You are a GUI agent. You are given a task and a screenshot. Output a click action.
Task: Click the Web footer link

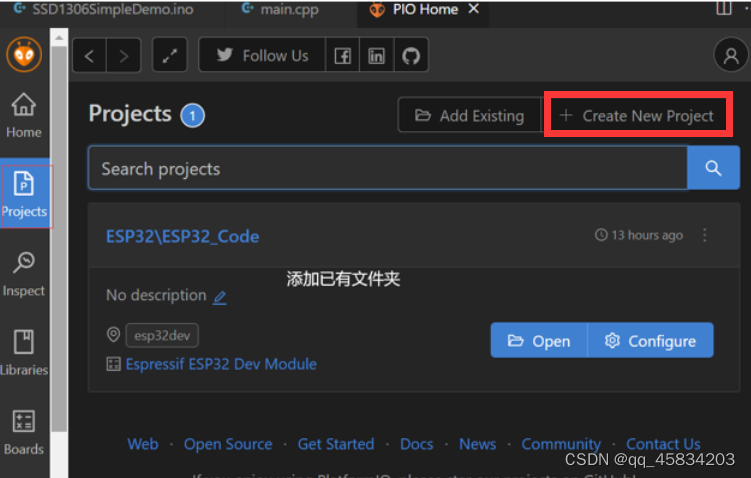pos(143,444)
